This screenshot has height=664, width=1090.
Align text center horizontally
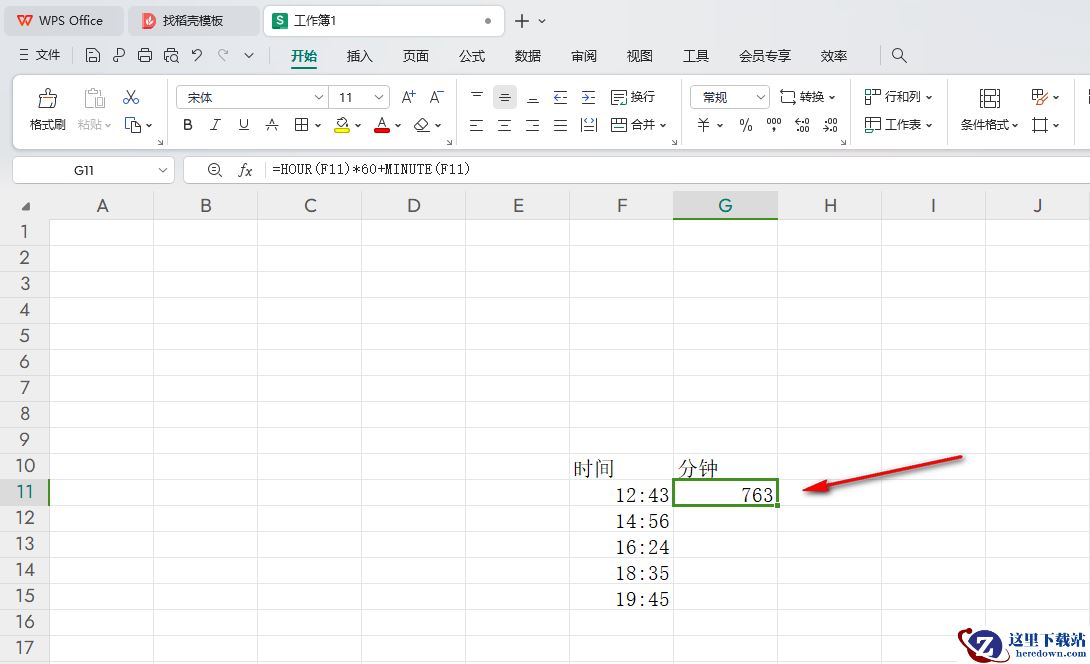(505, 125)
